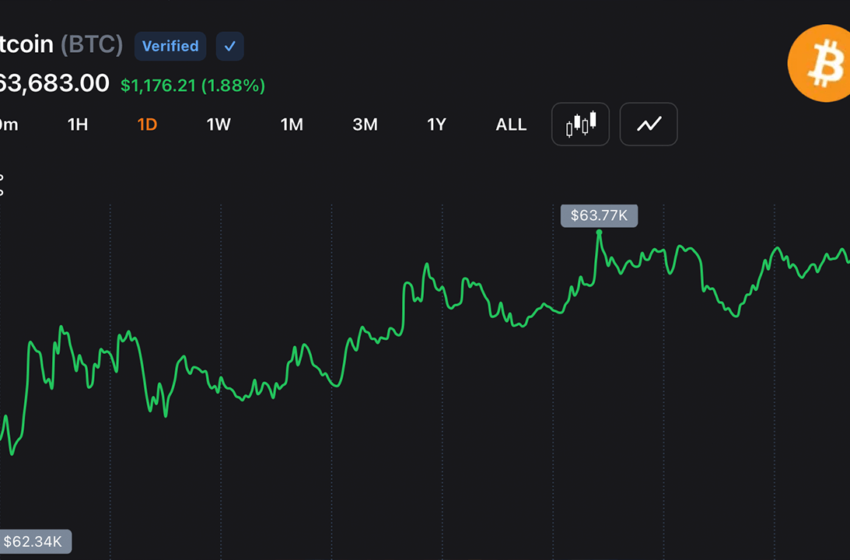The height and width of the screenshot is (560, 850).
Task: Click the blue checkmark badge
Action: (230, 46)
